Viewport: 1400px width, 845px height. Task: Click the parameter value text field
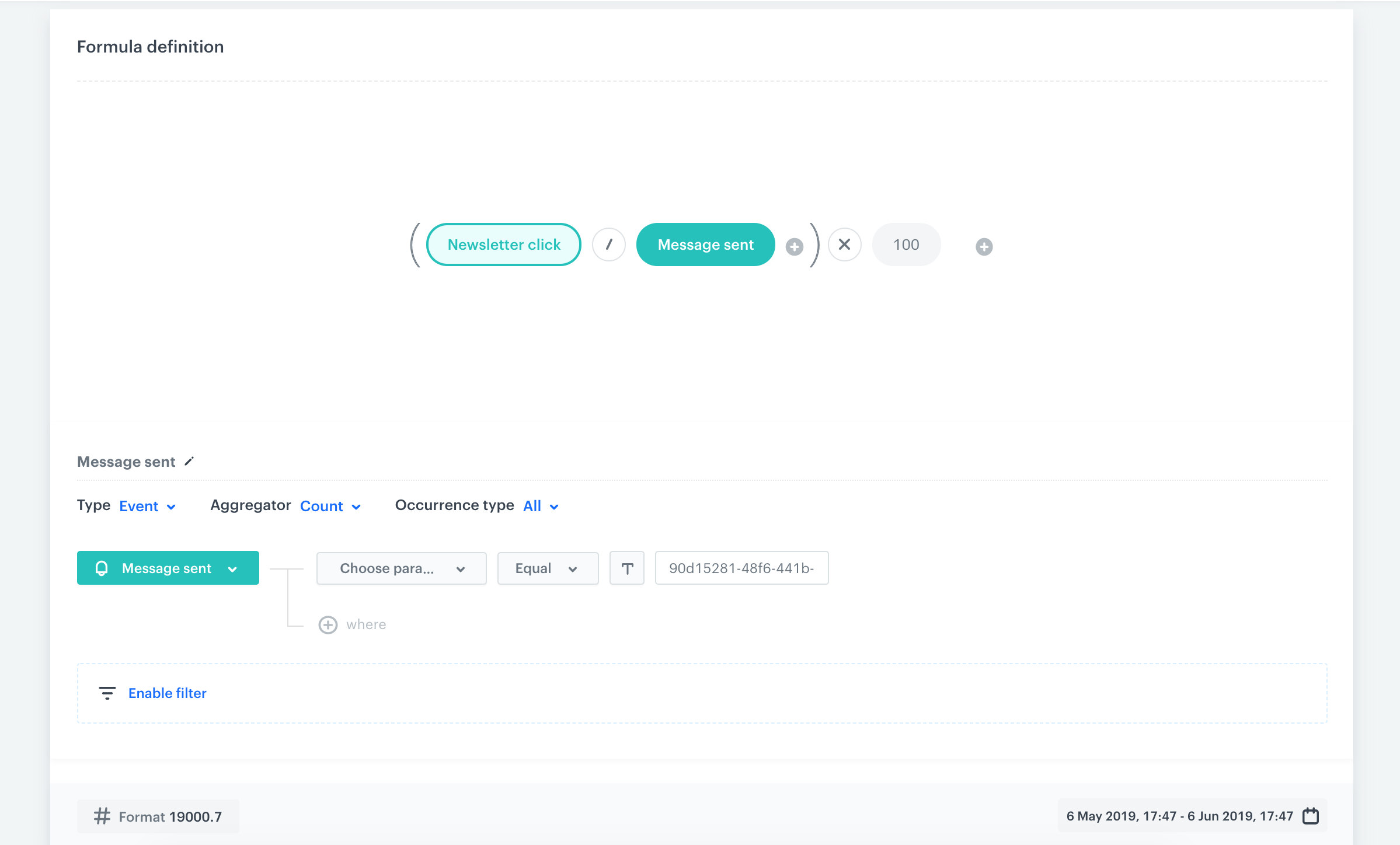[741, 568]
